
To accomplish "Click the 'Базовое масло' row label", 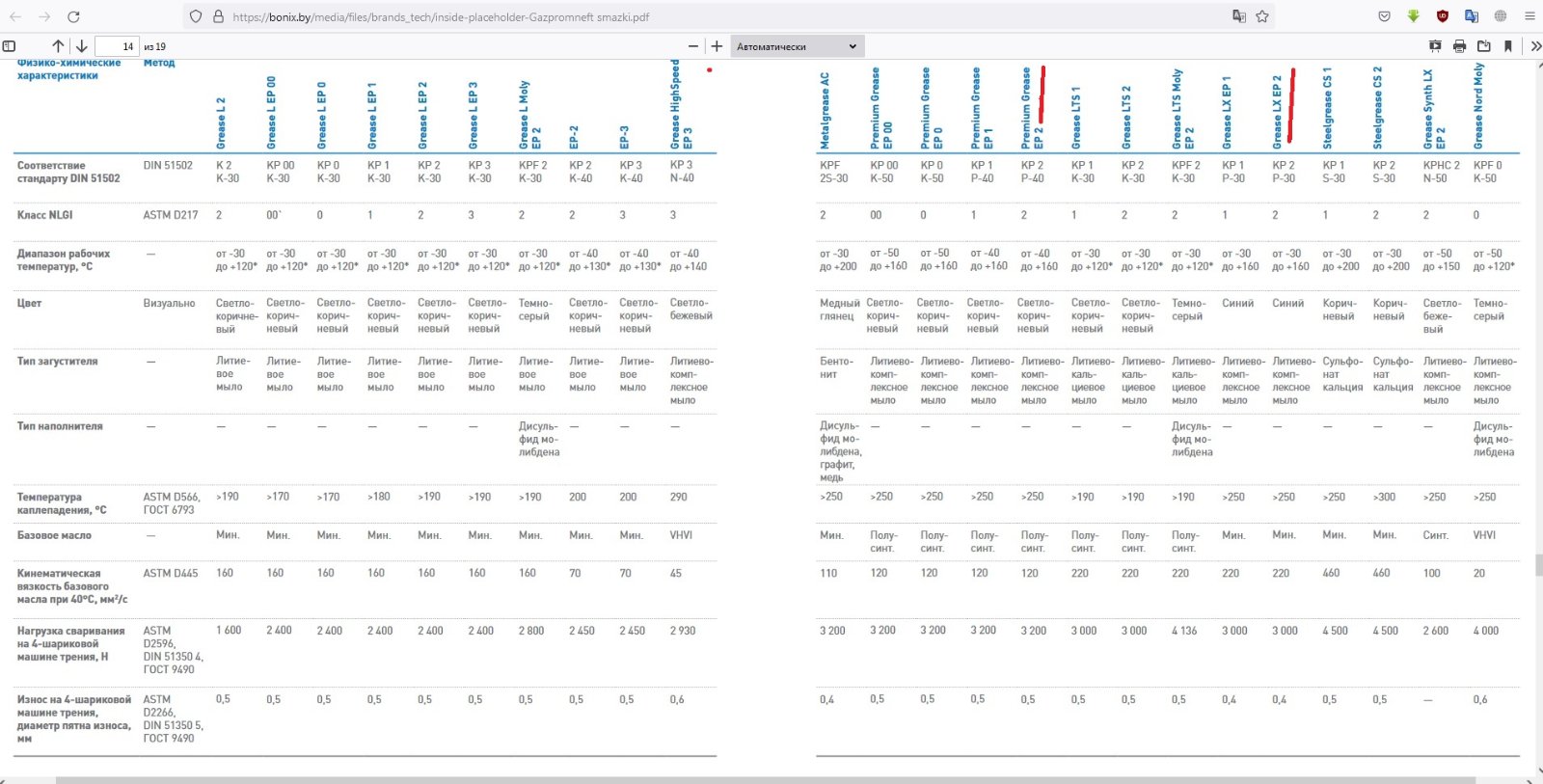I will [54, 535].
